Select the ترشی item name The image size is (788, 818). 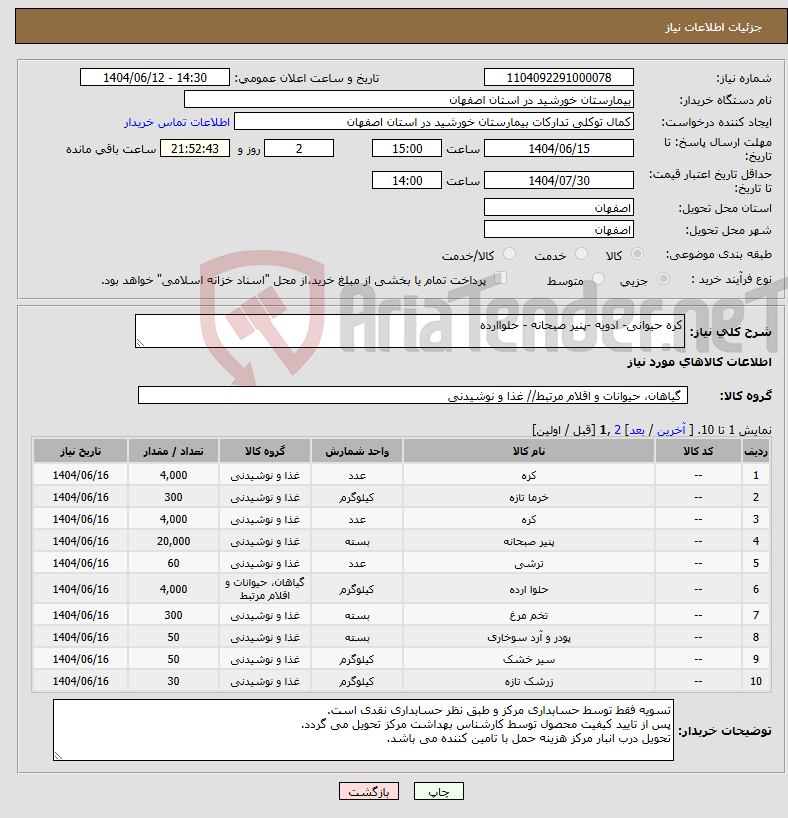pyautogui.click(x=529, y=563)
